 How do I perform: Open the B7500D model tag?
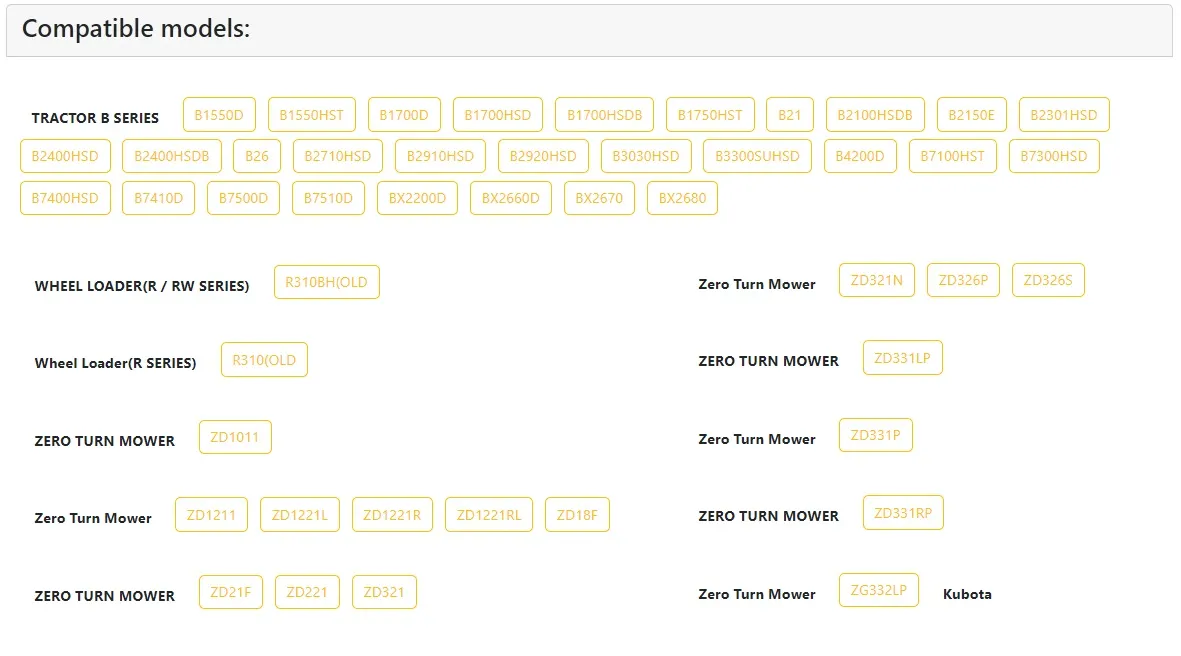243,198
